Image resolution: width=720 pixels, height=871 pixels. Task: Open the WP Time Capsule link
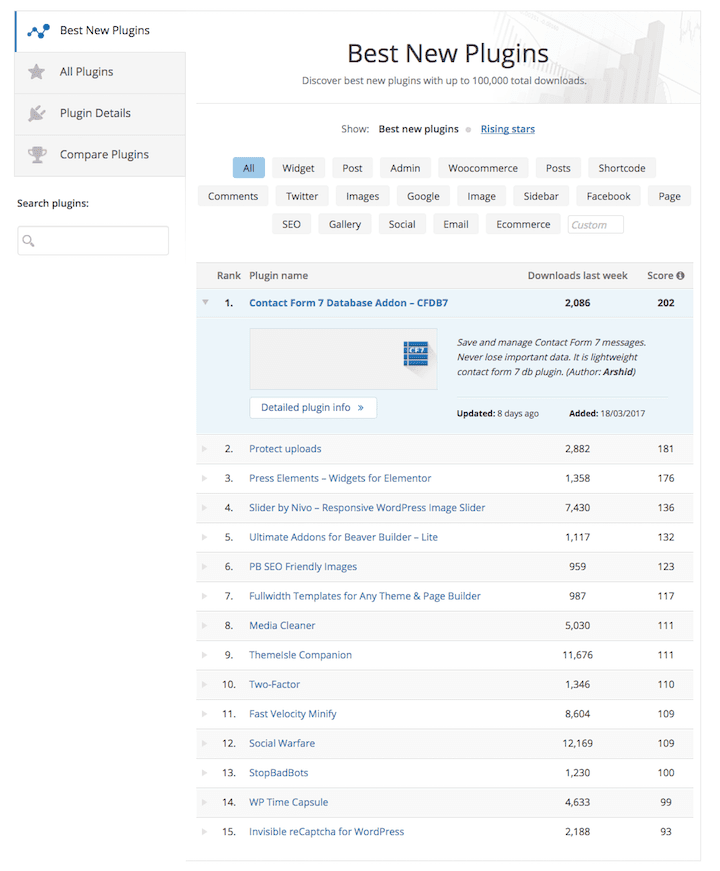point(288,802)
